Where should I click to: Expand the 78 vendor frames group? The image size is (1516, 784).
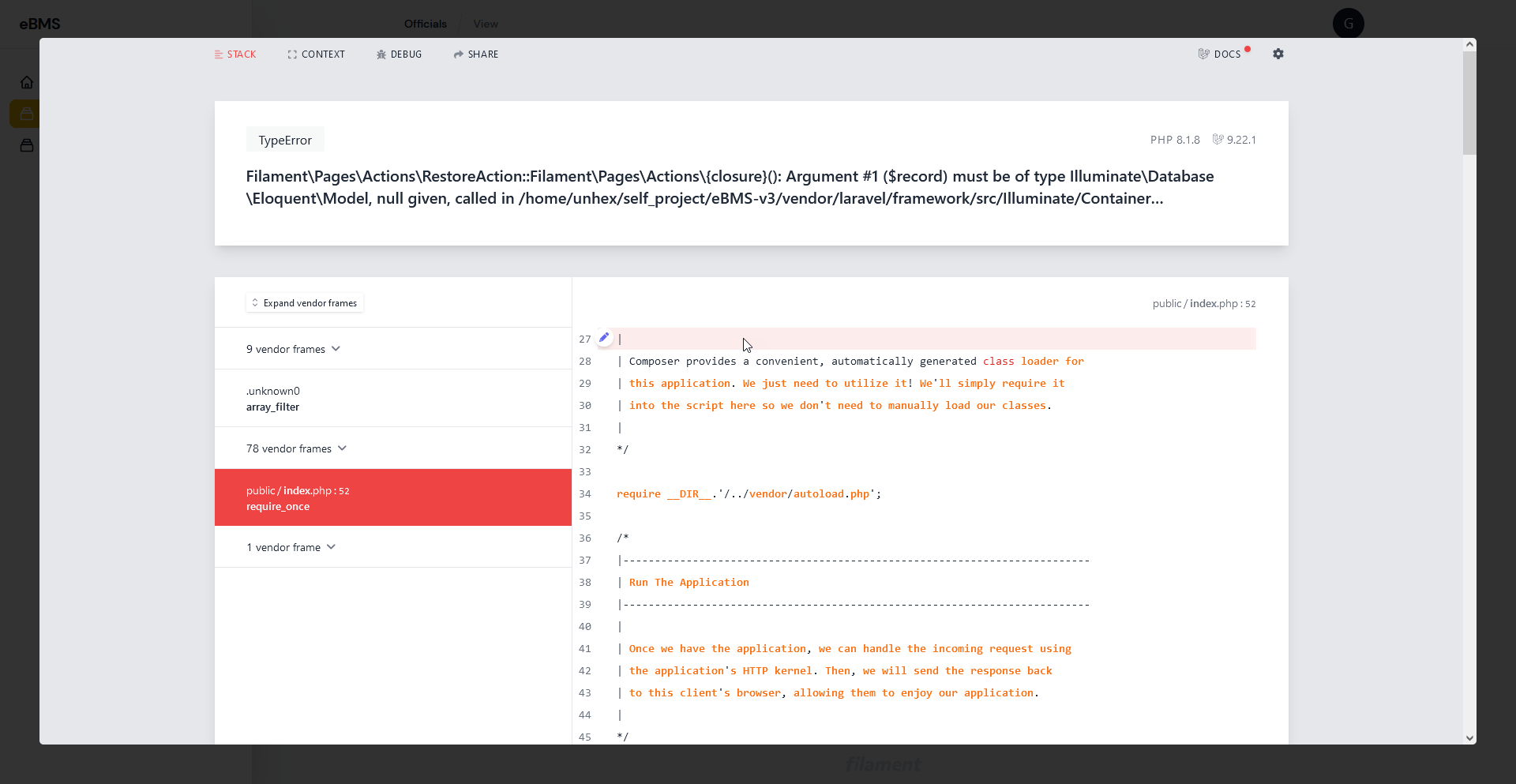pos(296,448)
